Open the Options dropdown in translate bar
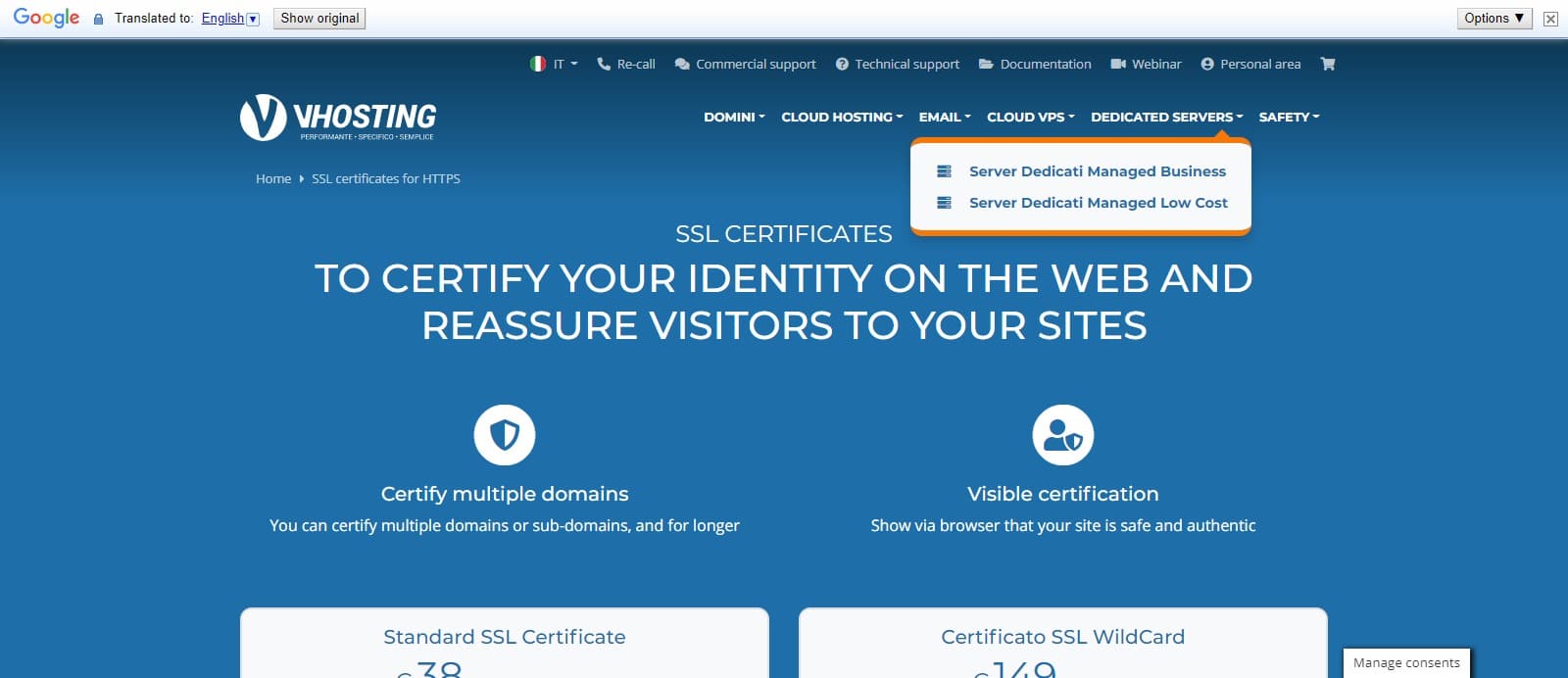This screenshot has height=678, width=1568. click(1494, 19)
